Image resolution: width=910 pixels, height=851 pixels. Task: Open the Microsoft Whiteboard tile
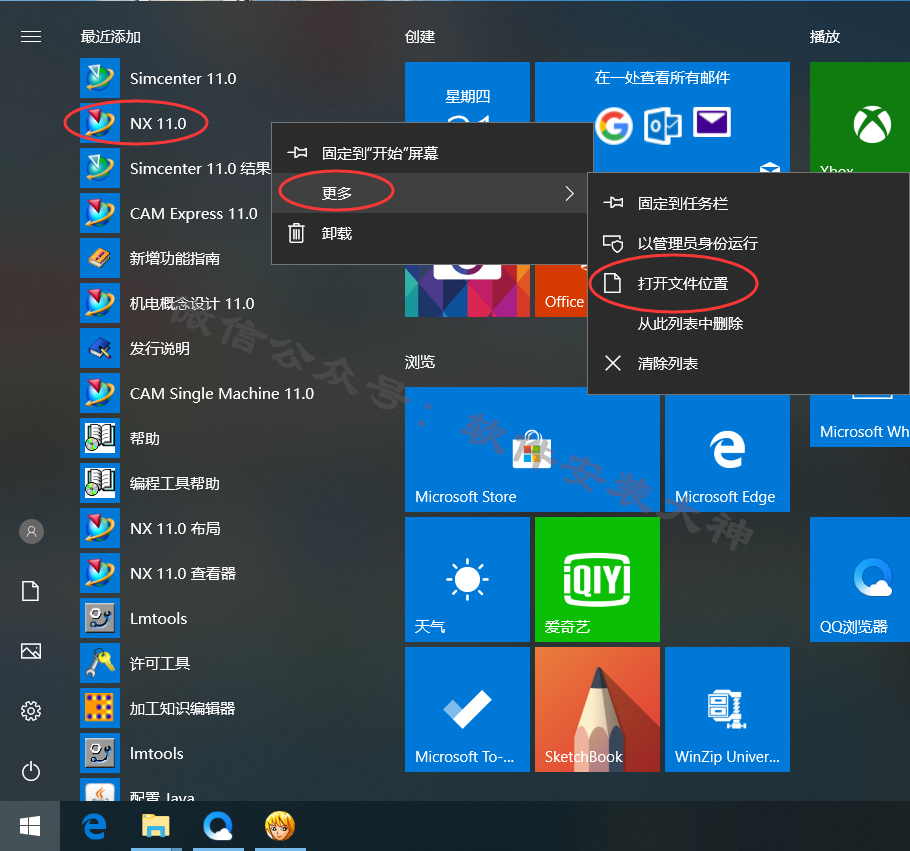pos(860,421)
